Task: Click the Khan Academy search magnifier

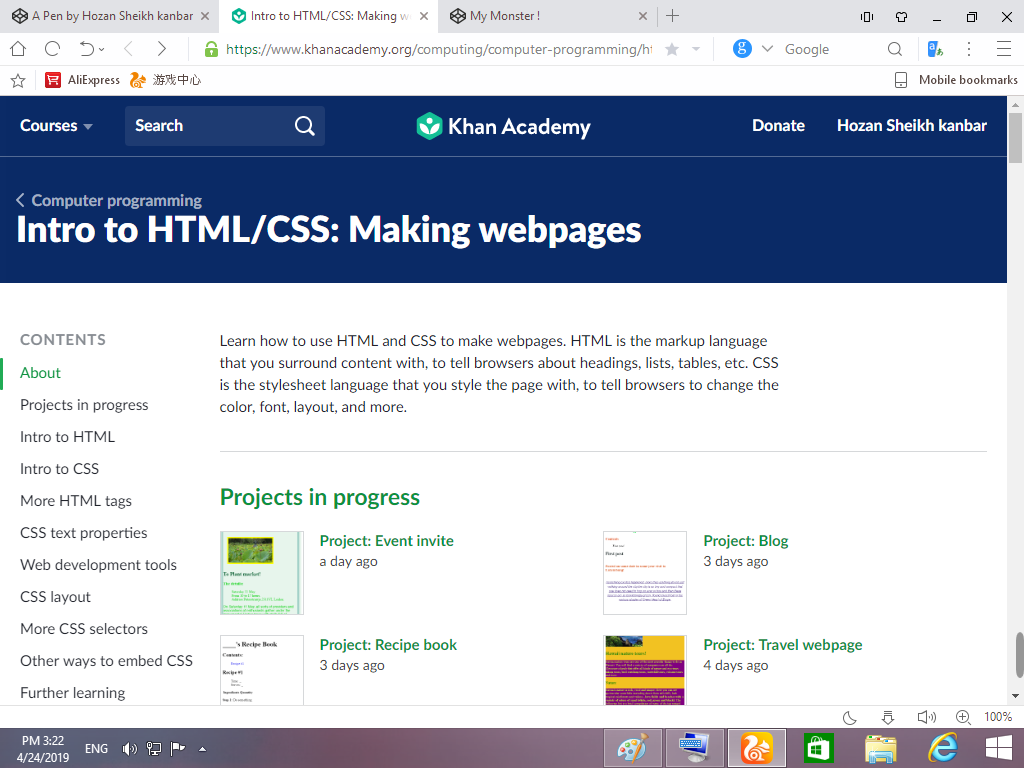Action: point(304,125)
